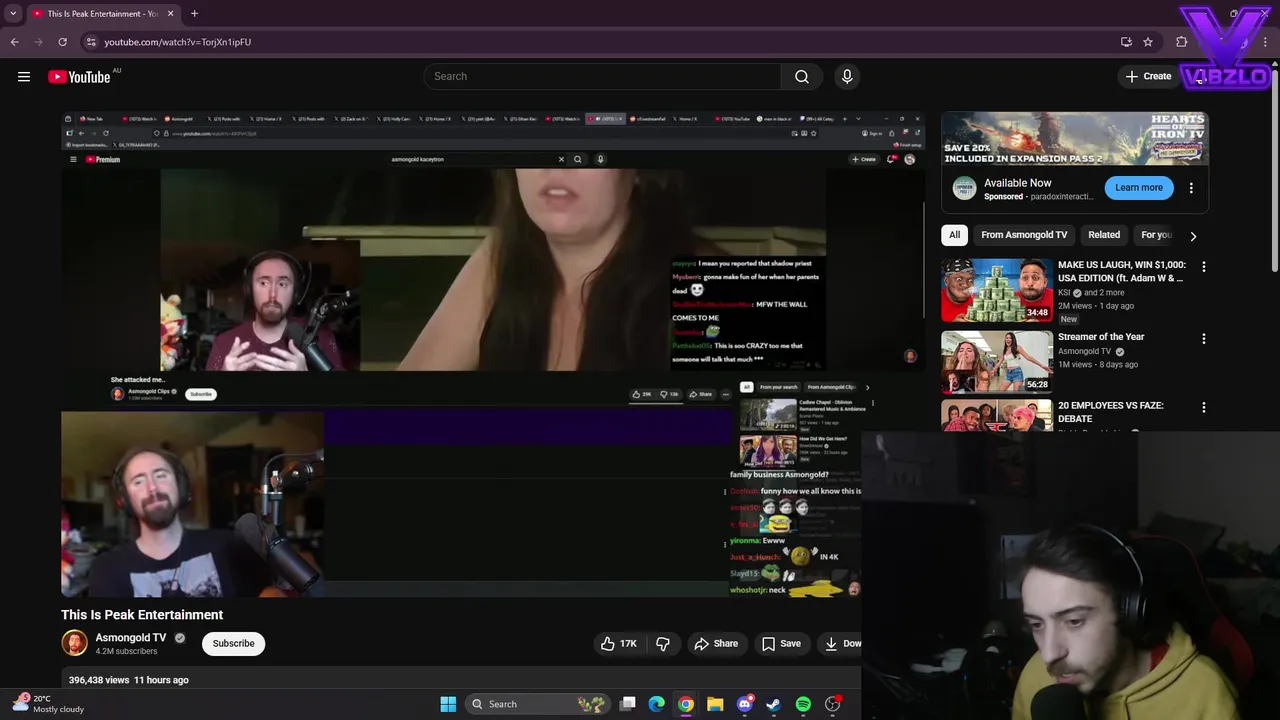
Task: Install app icon in the address bar
Action: click(1126, 42)
